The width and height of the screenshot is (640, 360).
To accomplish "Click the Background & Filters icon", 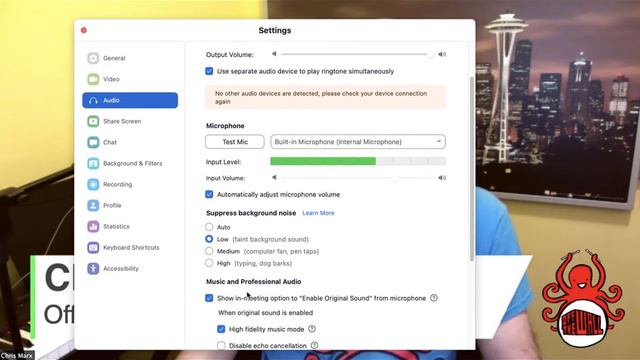I will coord(93,163).
